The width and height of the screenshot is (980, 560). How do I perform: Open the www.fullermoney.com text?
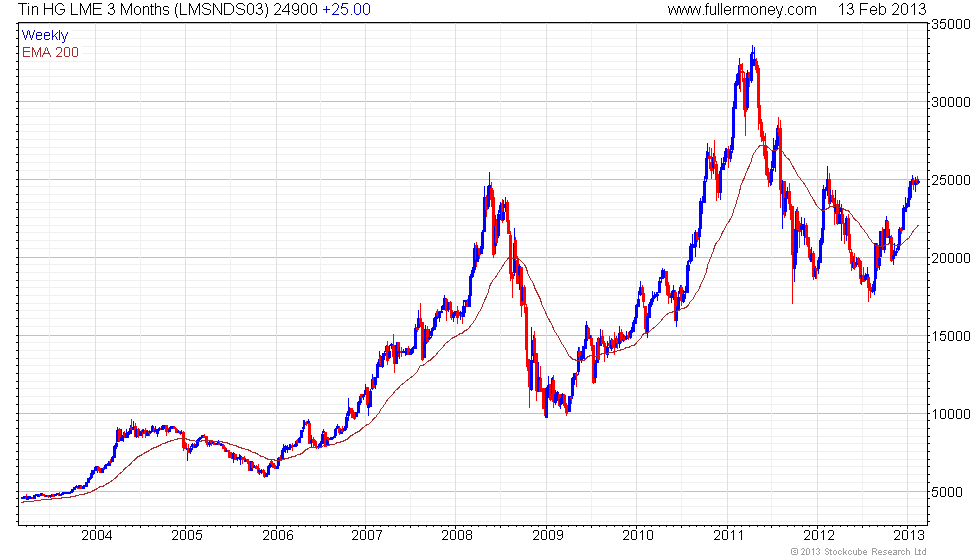click(x=742, y=9)
